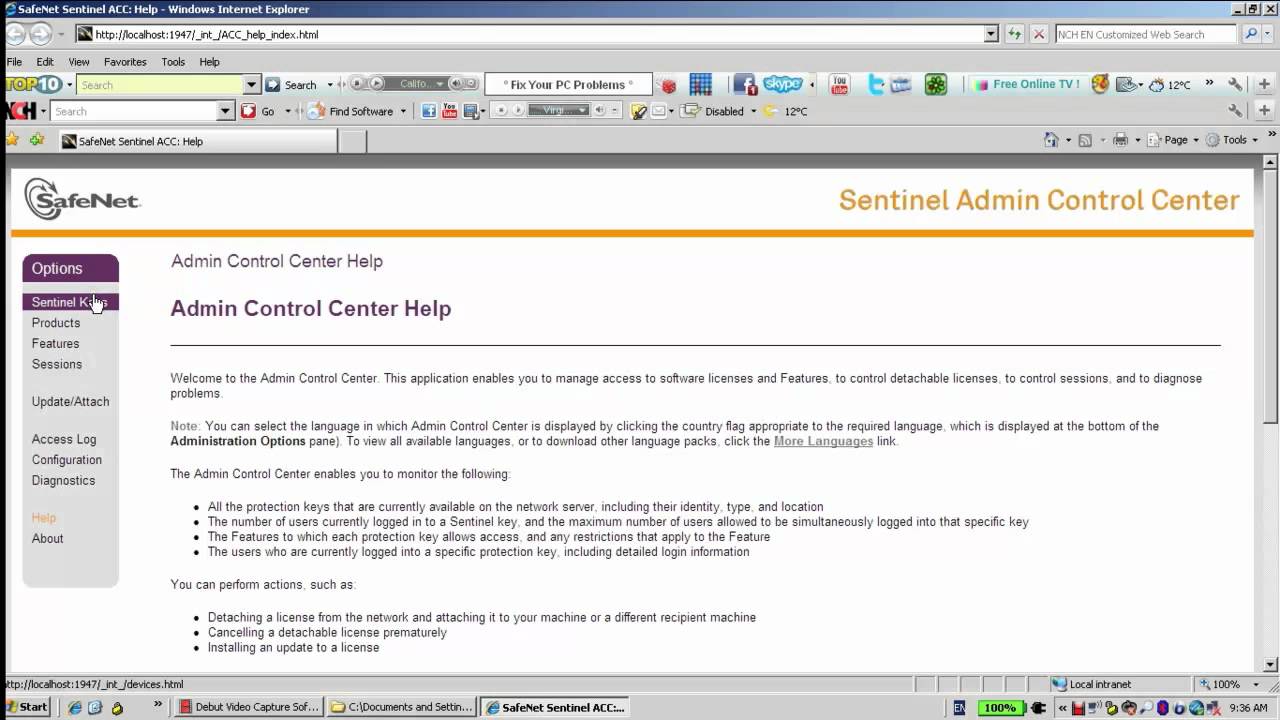Open the Update/Attach page
Image resolution: width=1280 pixels, height=720 pixels.
point(70,402)
